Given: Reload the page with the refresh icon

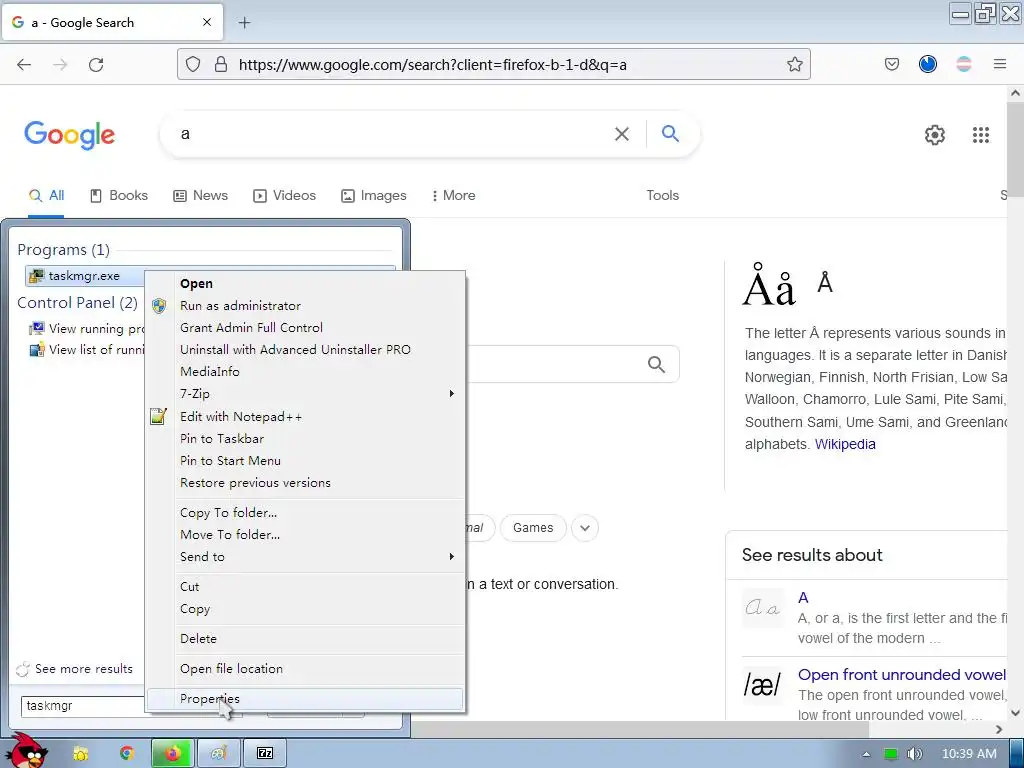Looking at the screenshot, I should (96, 64).
